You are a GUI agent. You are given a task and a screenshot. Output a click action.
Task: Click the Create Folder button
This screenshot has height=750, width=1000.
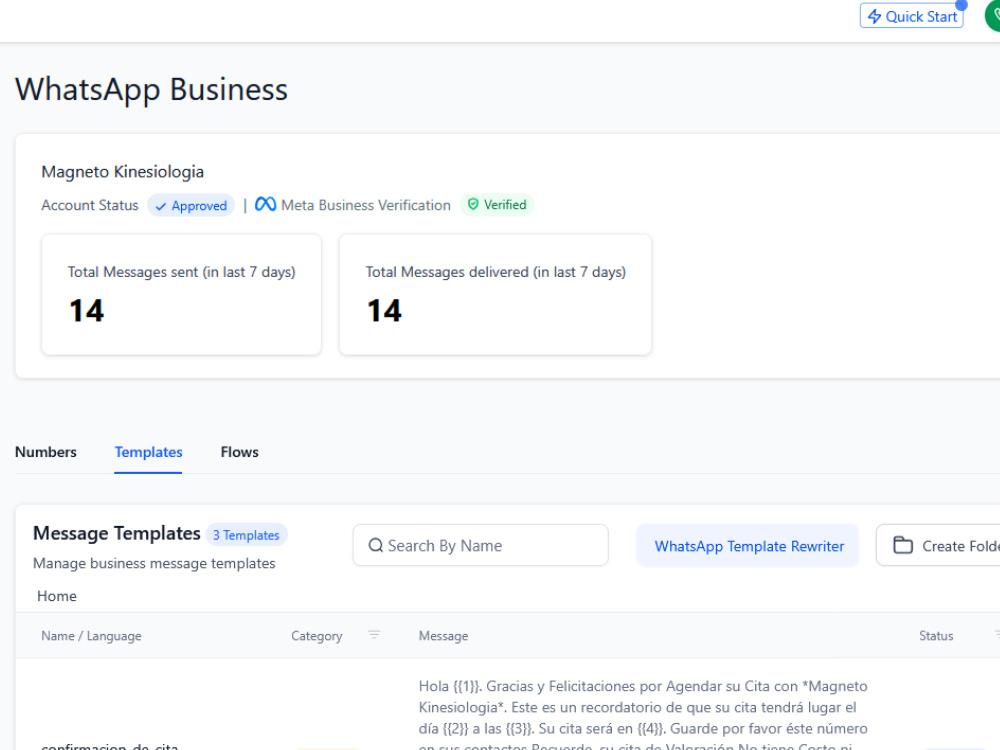click(x=939, y=545)
